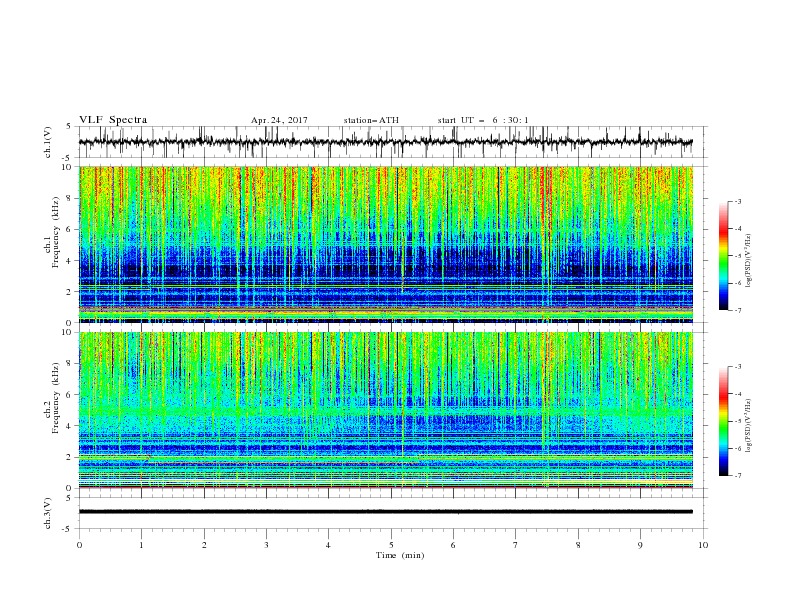Click the "-3" tick on ch.2 colorbar
The width and height of the screenshot is (792, 612).
point(738,367)
